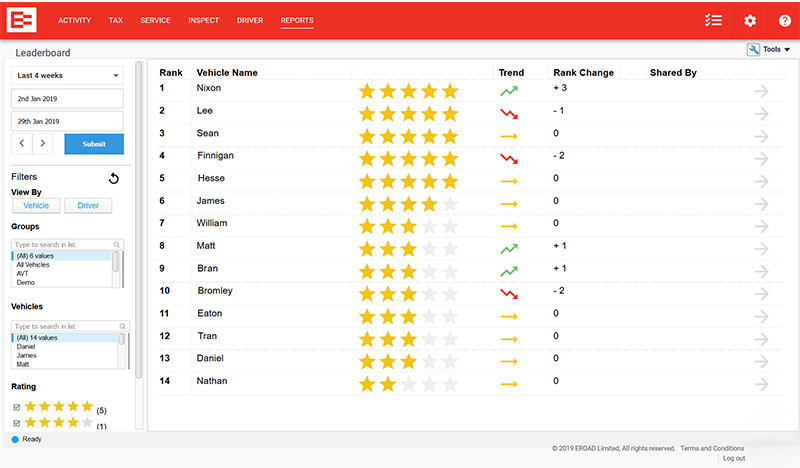Screen dimensions: 800x468
Task: Open details arrow for Tran row
Action: (x=761, y=339)
